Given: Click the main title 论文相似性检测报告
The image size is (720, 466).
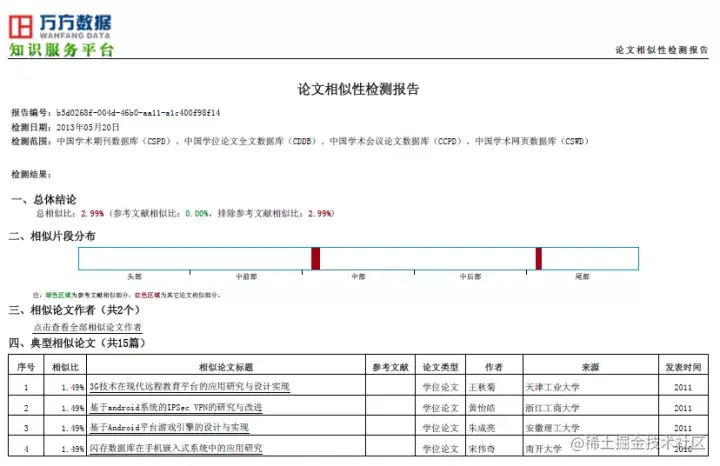Looking at the screenshot, I should click(358, 89).
